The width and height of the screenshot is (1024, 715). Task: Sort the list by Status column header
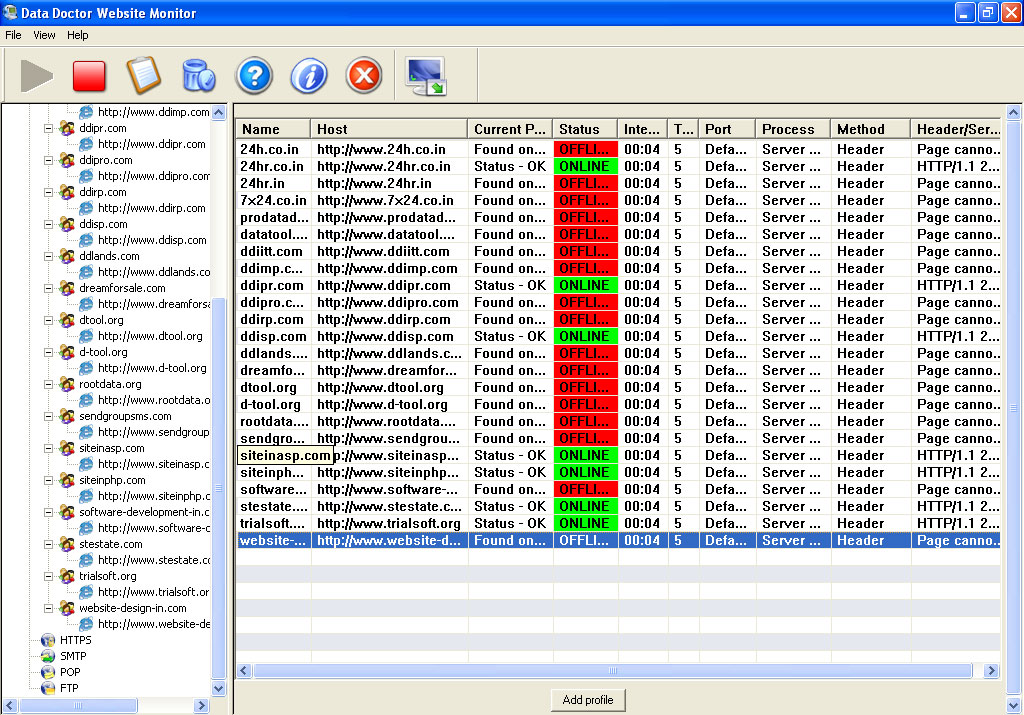584,129
